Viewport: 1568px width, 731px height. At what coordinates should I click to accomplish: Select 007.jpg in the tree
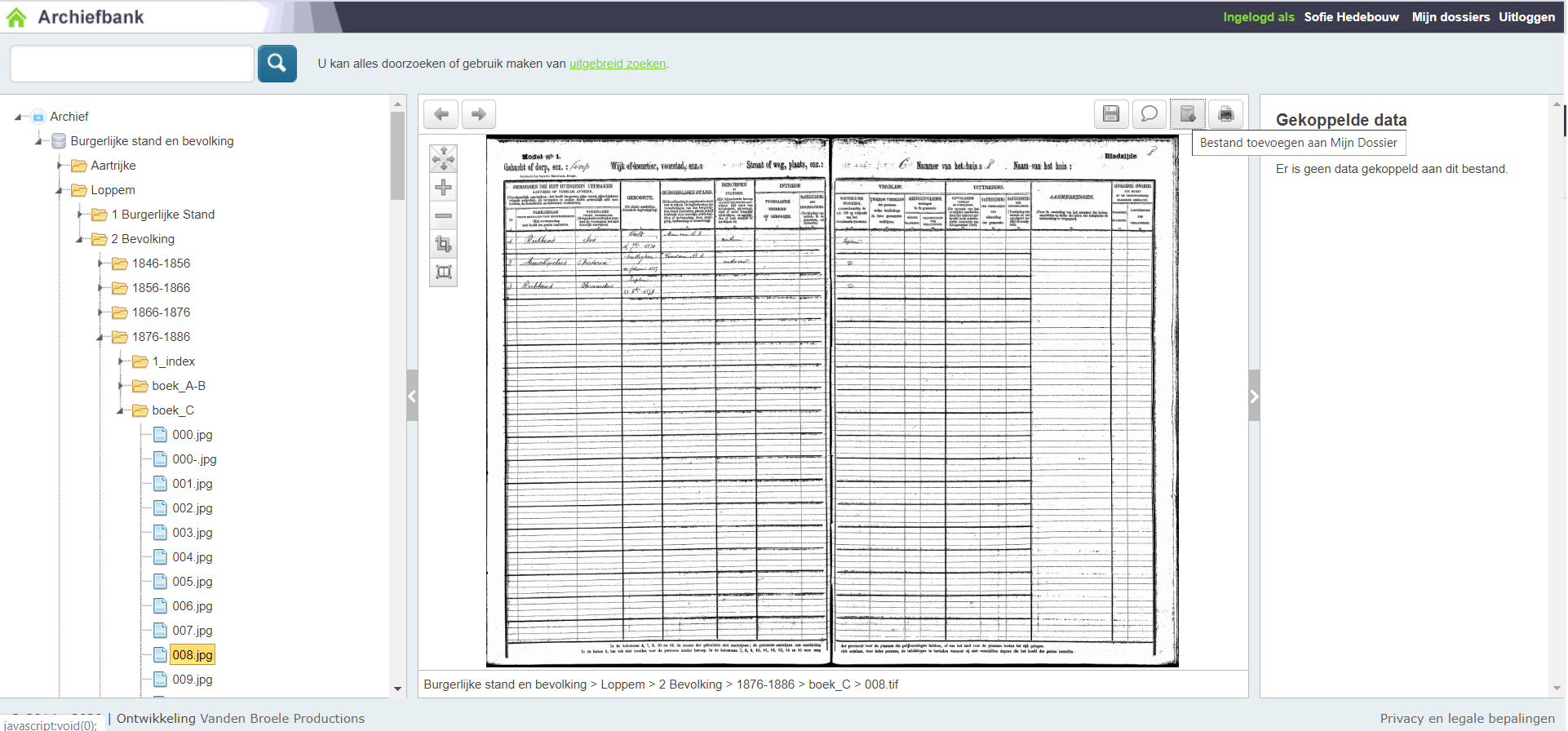(193, 631)
